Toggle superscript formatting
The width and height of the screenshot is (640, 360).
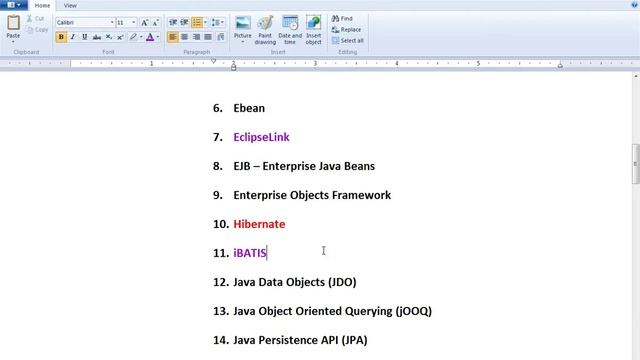click(120, 37)
